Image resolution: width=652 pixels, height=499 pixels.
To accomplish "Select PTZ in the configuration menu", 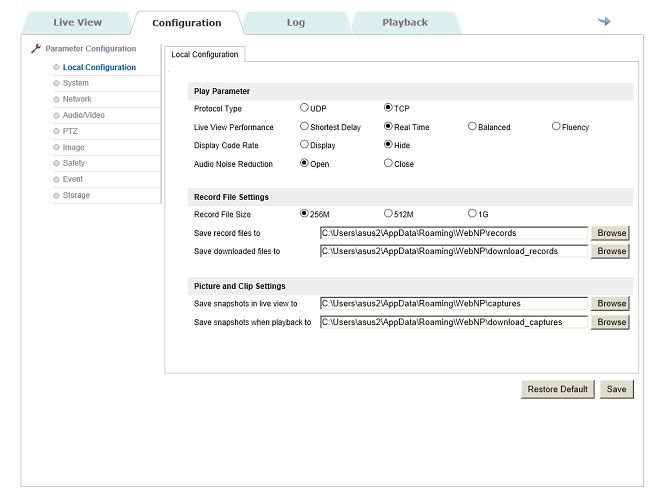I will pyautogui.click(x=71, y=131).
